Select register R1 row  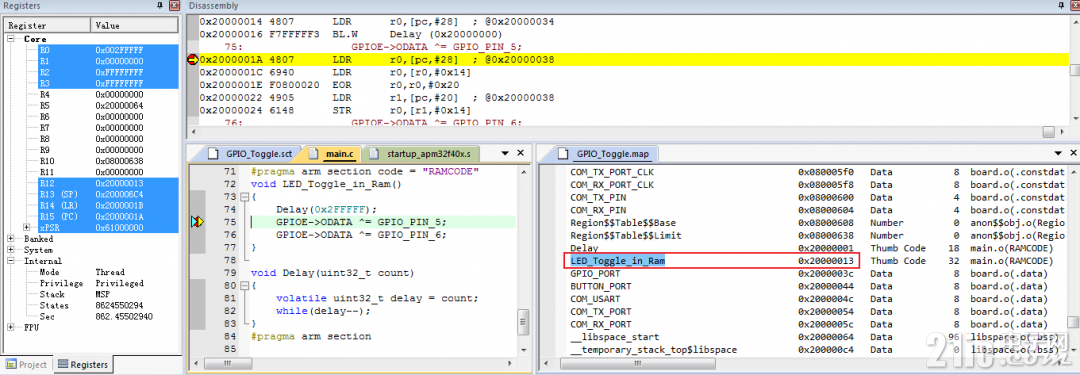pos(109,61)
